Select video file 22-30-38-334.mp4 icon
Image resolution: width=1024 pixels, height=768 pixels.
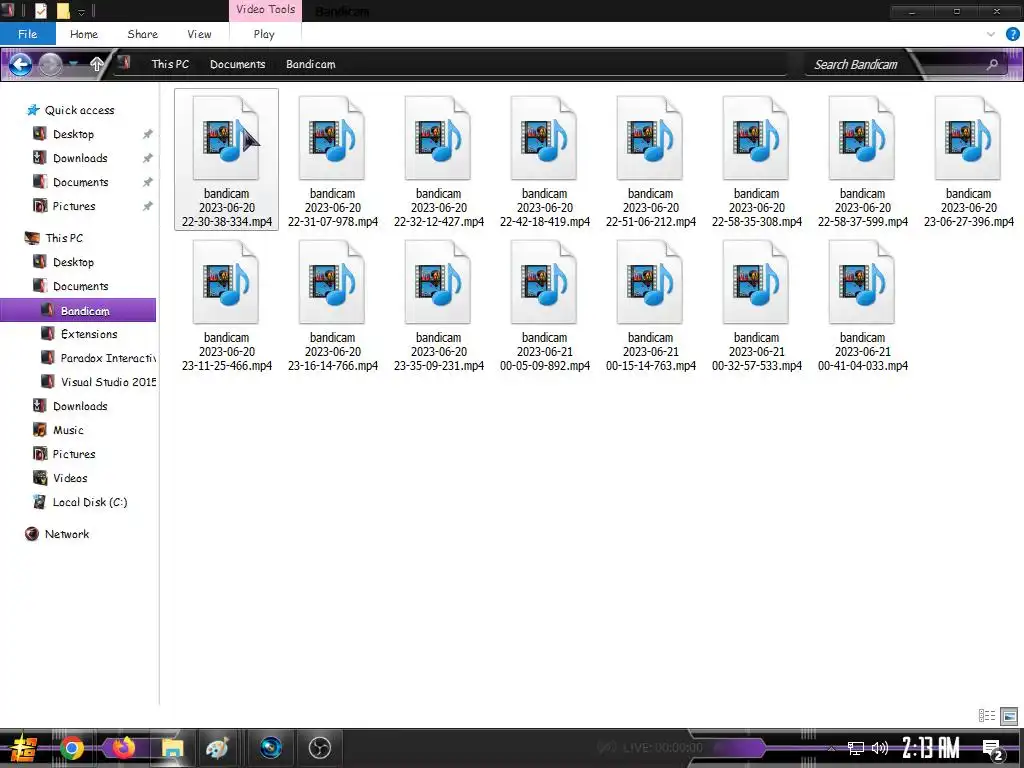tap(226, 138)
